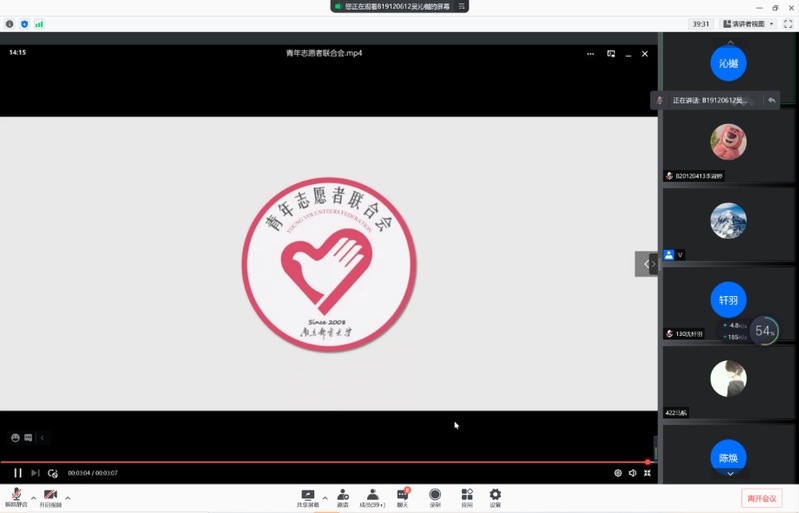The width and height of the screenshot is (799, 513).
Task: Pause the playing video
Action: (x=18, y=473)
